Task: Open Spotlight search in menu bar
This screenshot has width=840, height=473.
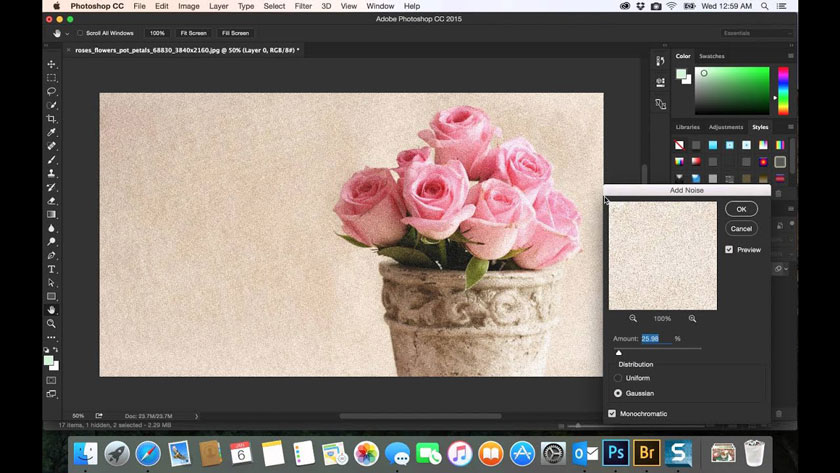Action: 764,6
